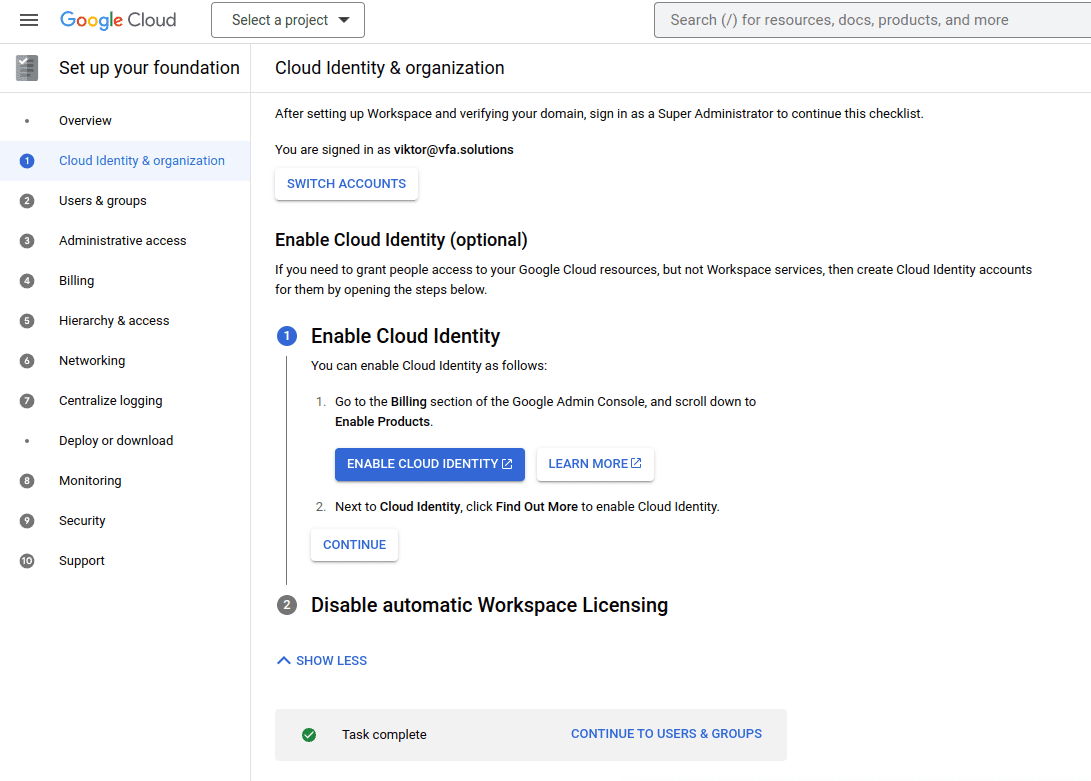
Task: Click the green Task complete checkmark icon
Action: tap(309, 735)
